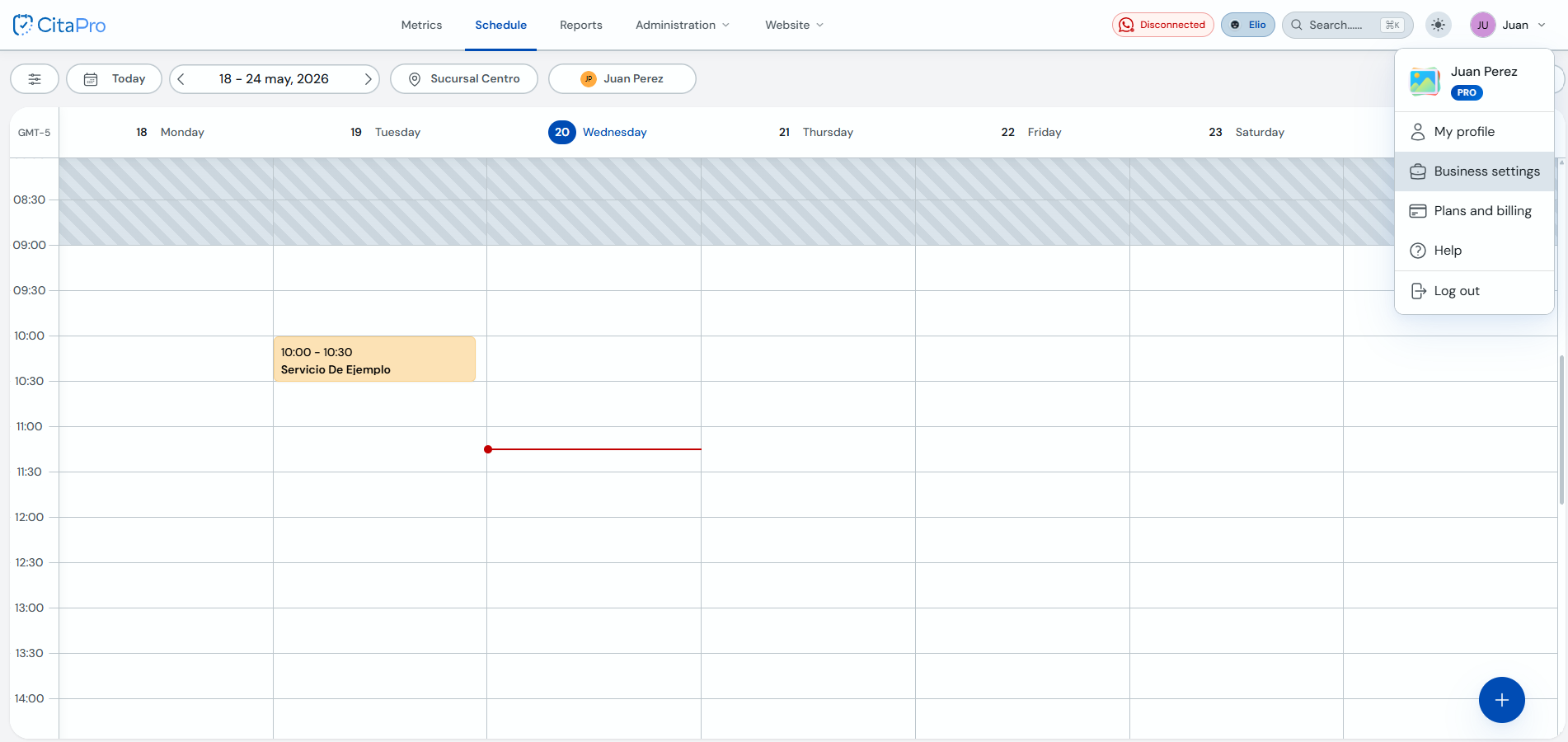Expand the Website menu

(x=794, y=25)
